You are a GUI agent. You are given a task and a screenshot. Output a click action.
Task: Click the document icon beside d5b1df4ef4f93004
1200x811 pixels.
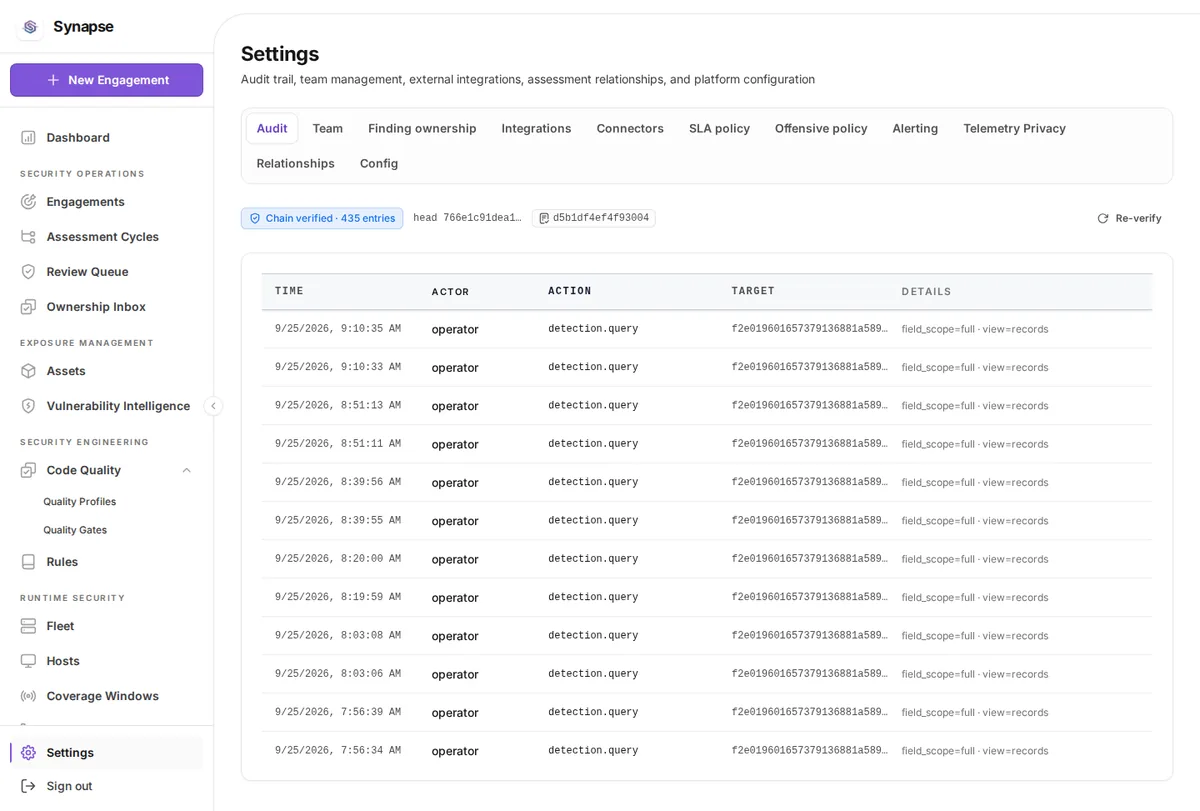pyautogui.click(x=544, y=218)
